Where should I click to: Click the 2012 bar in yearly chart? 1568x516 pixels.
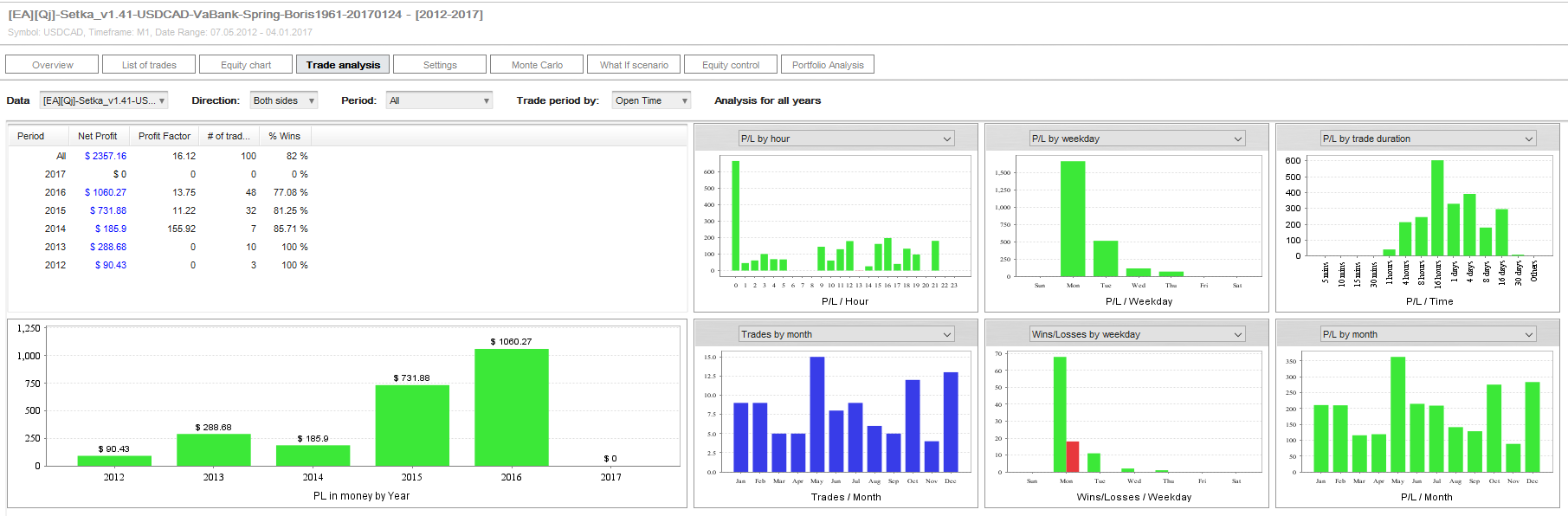(114, 461)
